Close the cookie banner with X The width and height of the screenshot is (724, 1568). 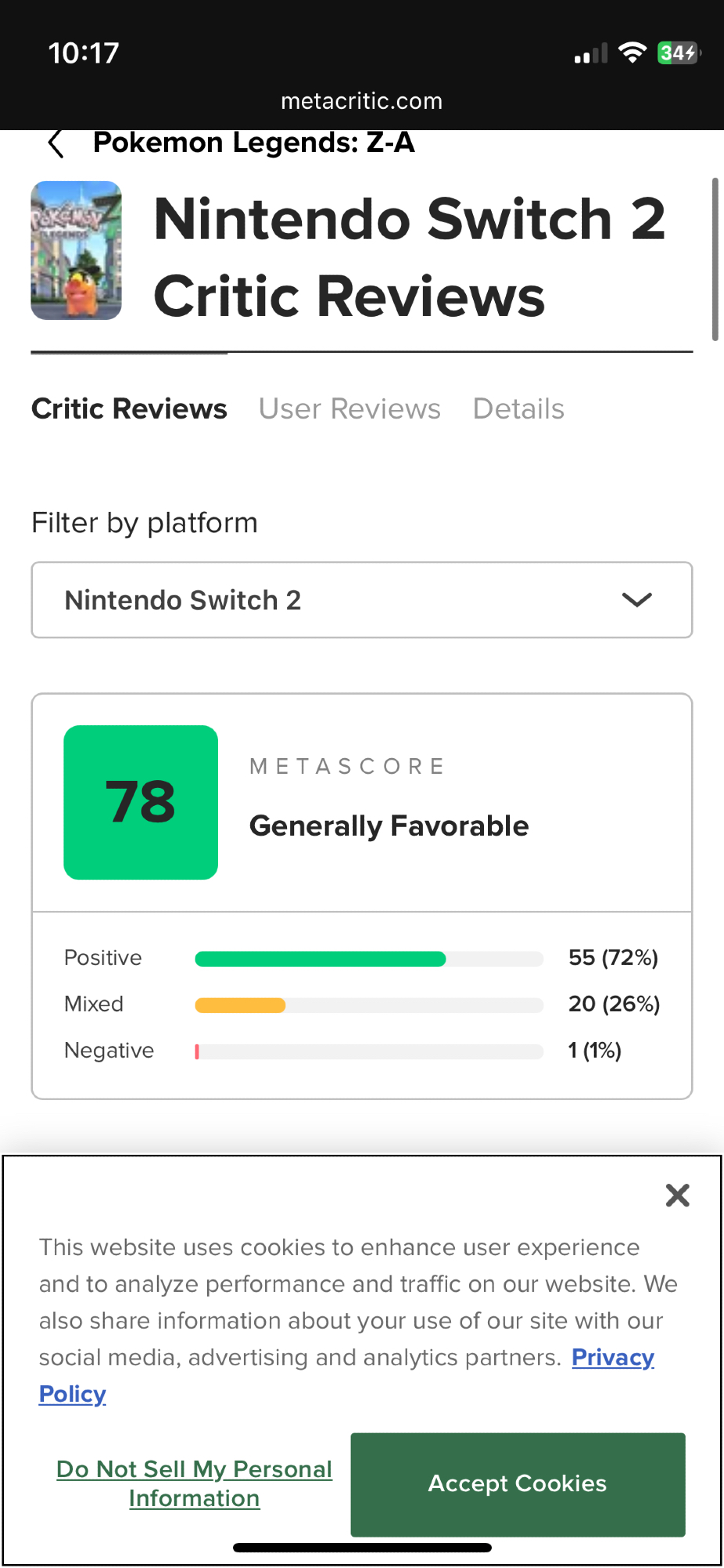click(677, 1196)
